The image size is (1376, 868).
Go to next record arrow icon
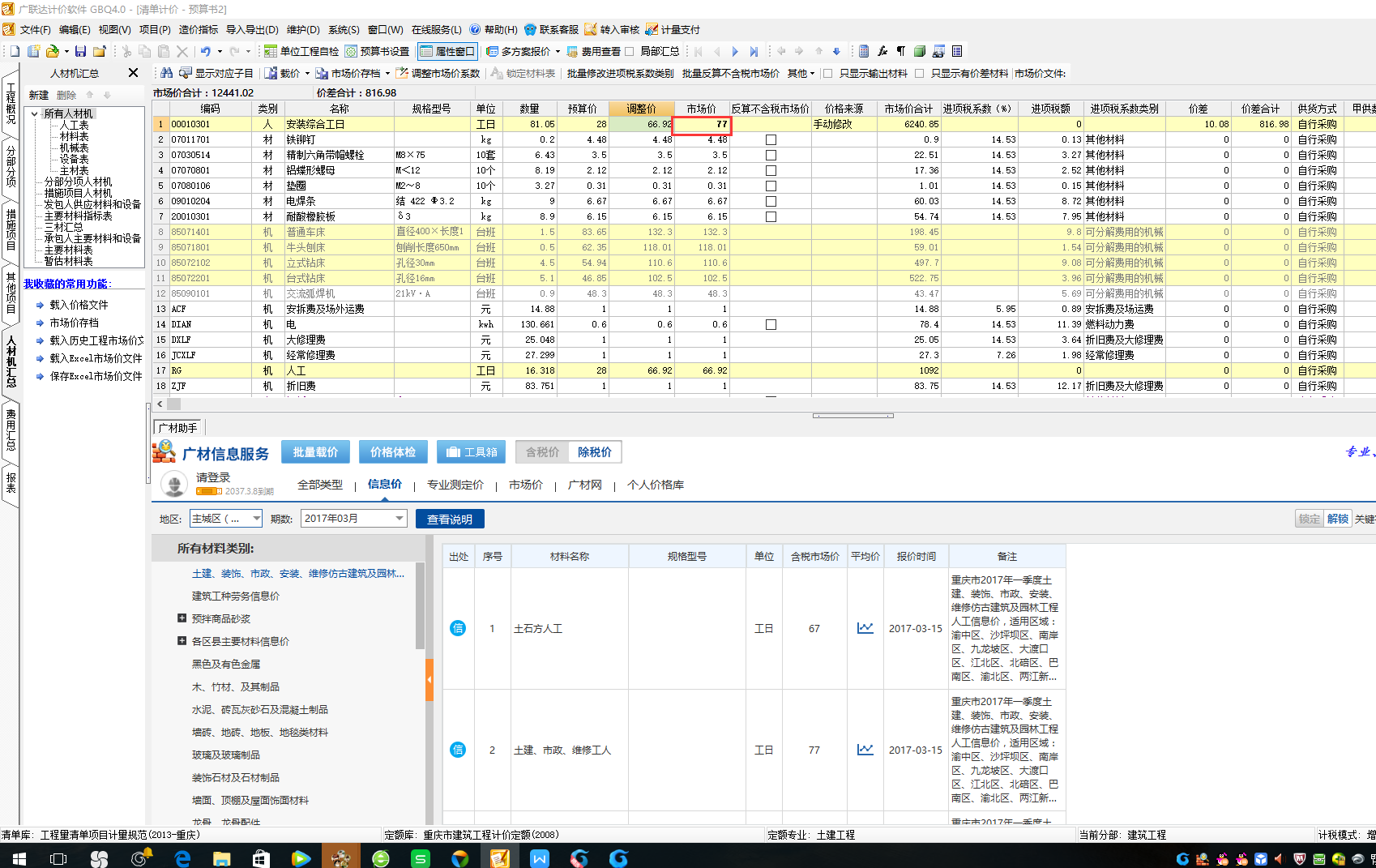[735, 51]
